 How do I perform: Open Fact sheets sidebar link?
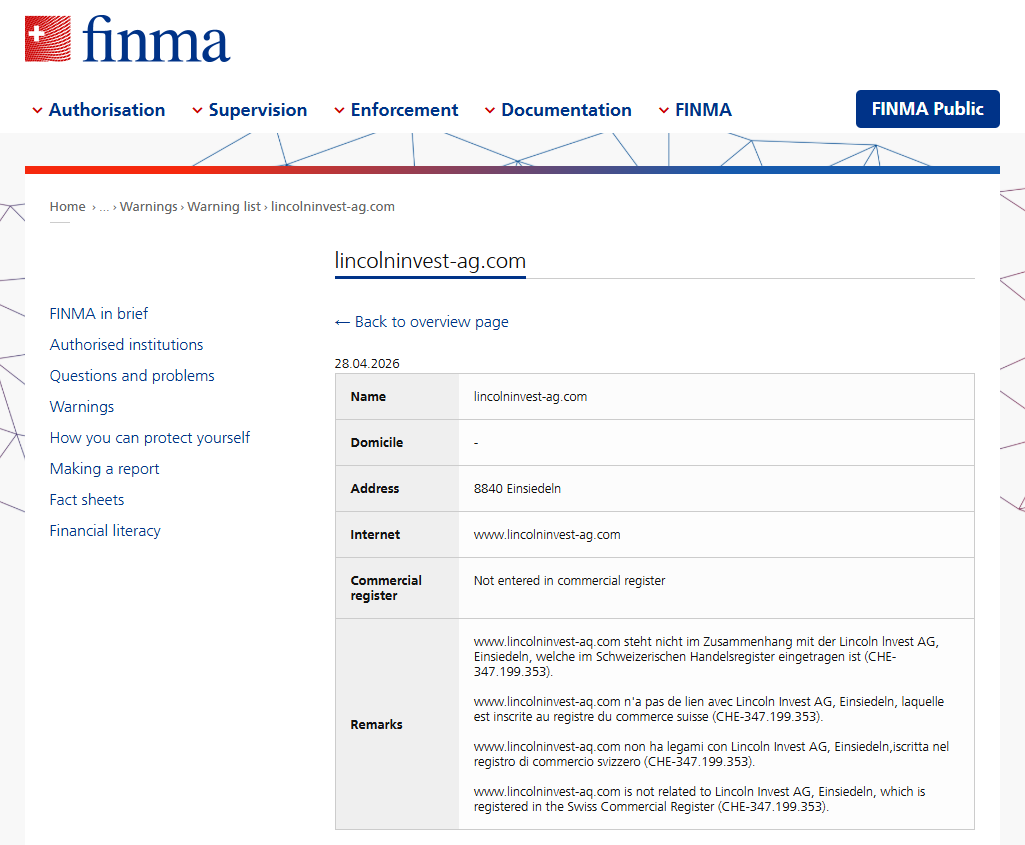(x=87, y=500)
